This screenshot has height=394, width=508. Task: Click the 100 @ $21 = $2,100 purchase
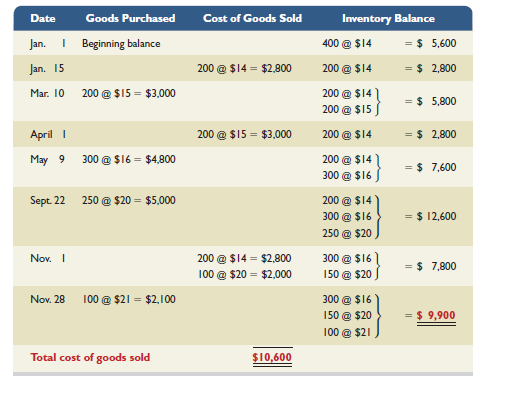[129, 299]
